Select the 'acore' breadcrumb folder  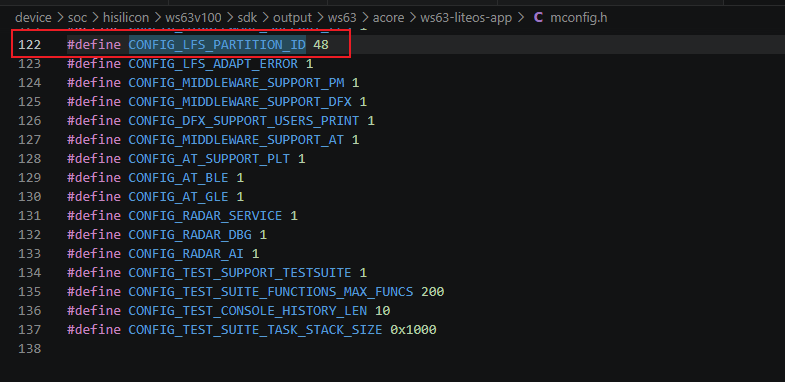click(x=388, y=18)
